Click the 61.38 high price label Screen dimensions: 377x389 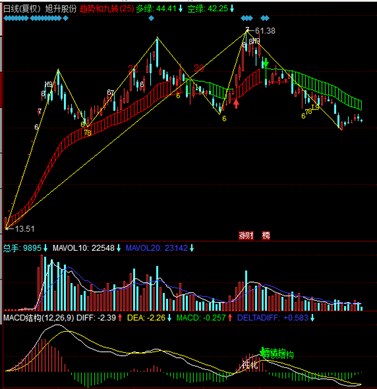(266, 31)
